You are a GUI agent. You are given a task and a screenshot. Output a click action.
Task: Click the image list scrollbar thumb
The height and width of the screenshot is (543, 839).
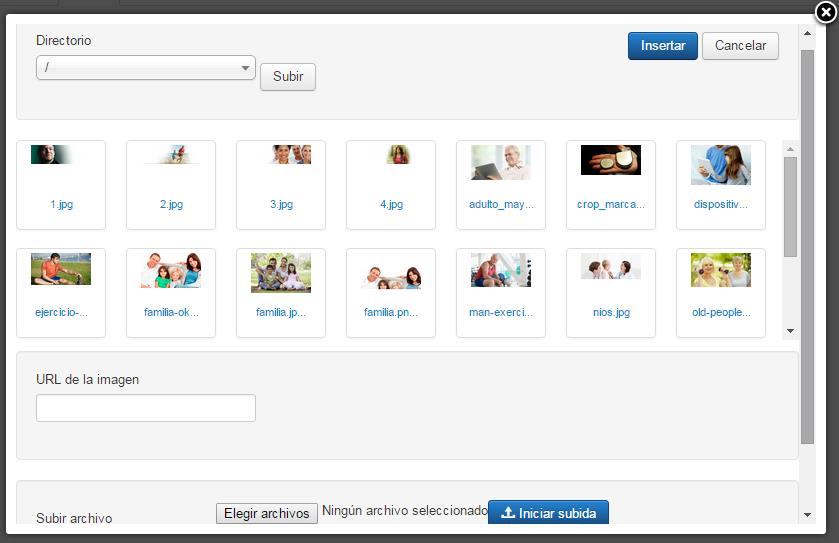pos(790,207)
